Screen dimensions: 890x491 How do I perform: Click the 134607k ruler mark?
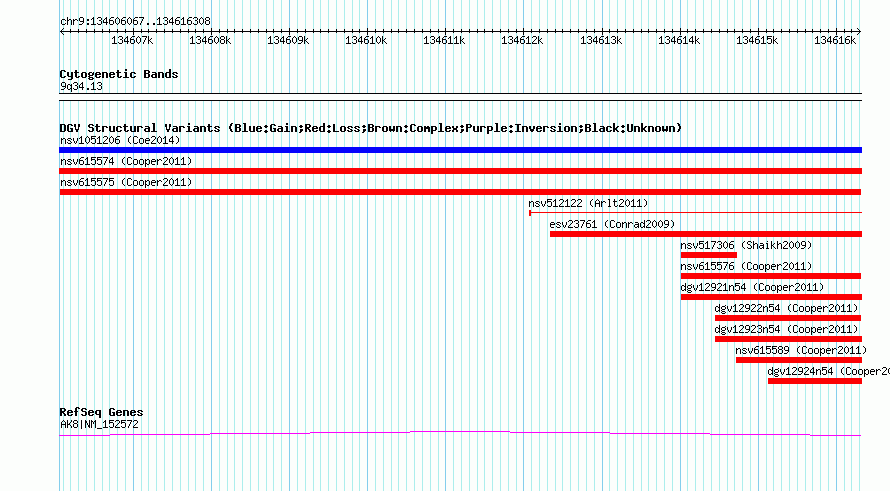coord(132,40)
